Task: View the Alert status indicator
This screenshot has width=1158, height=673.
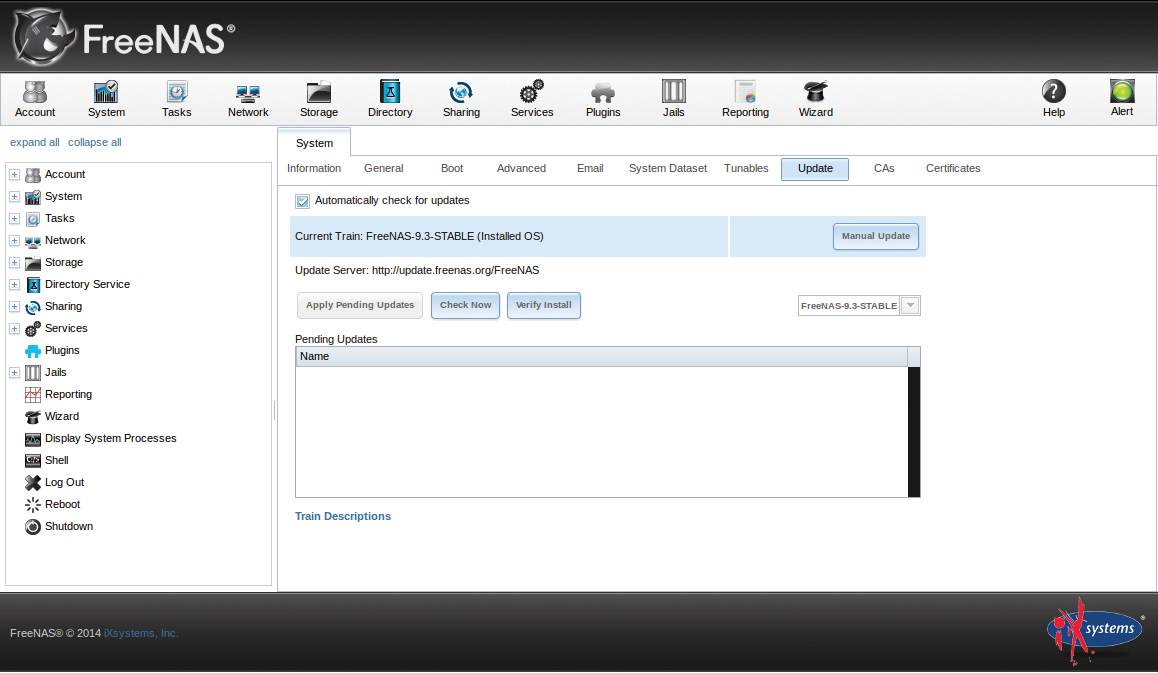Action: tap(1122, 98)
